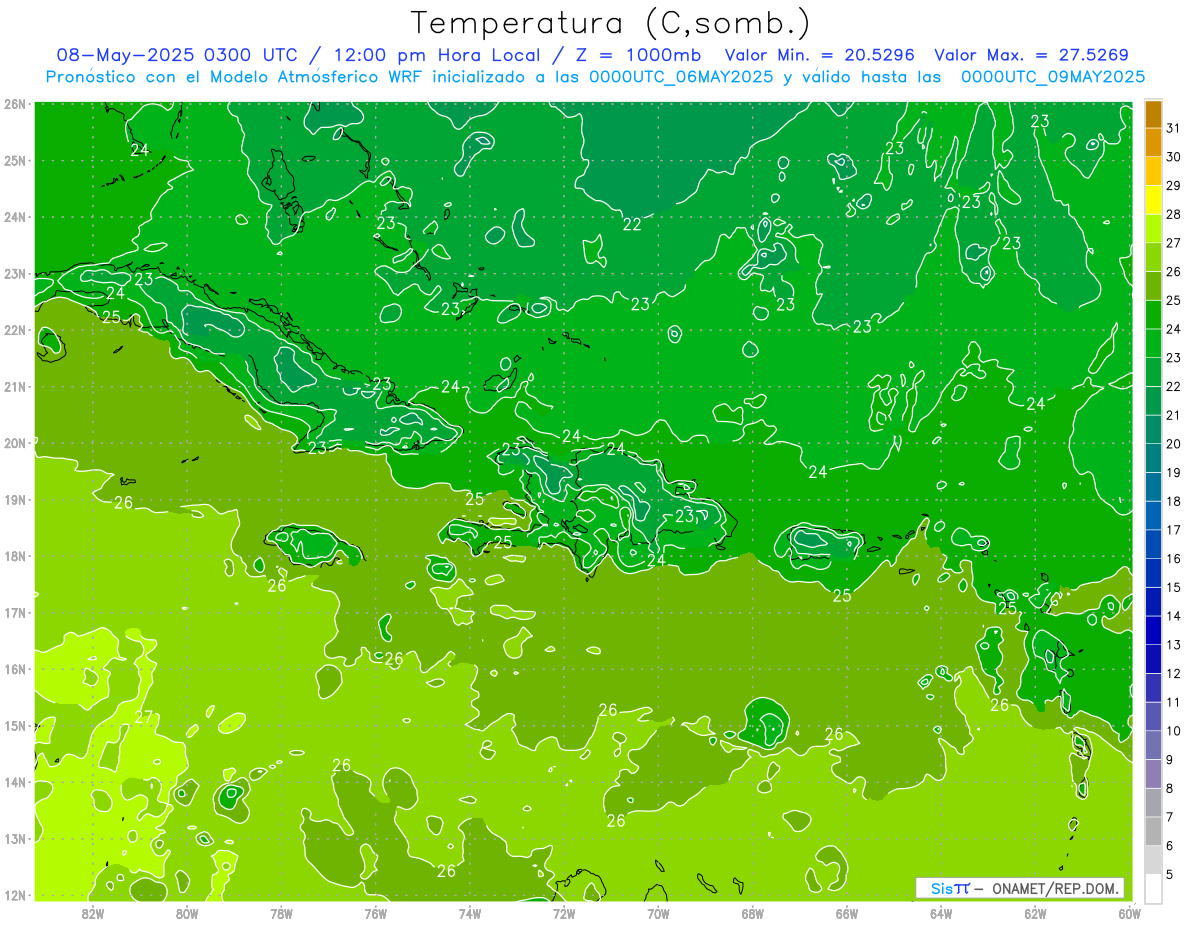Click colorbar label "20"

click(1172, 444)
